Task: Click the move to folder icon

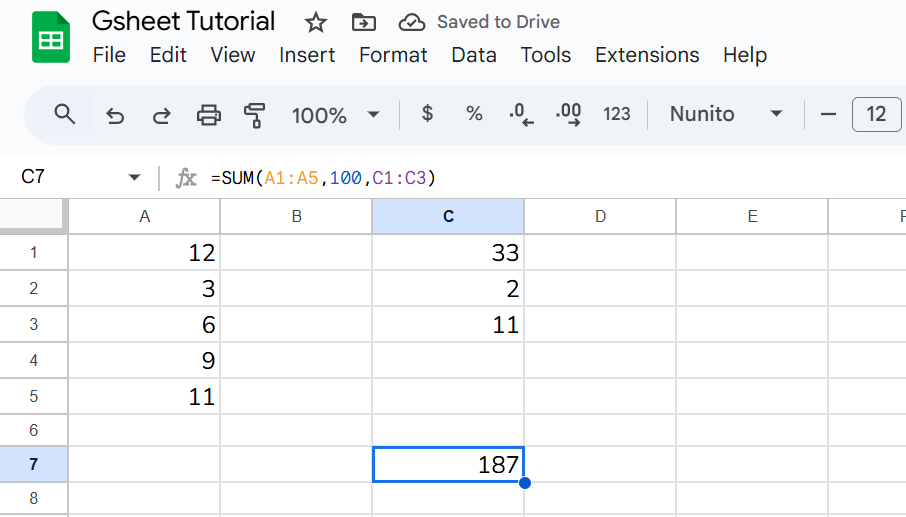Action: coord(365,22)
